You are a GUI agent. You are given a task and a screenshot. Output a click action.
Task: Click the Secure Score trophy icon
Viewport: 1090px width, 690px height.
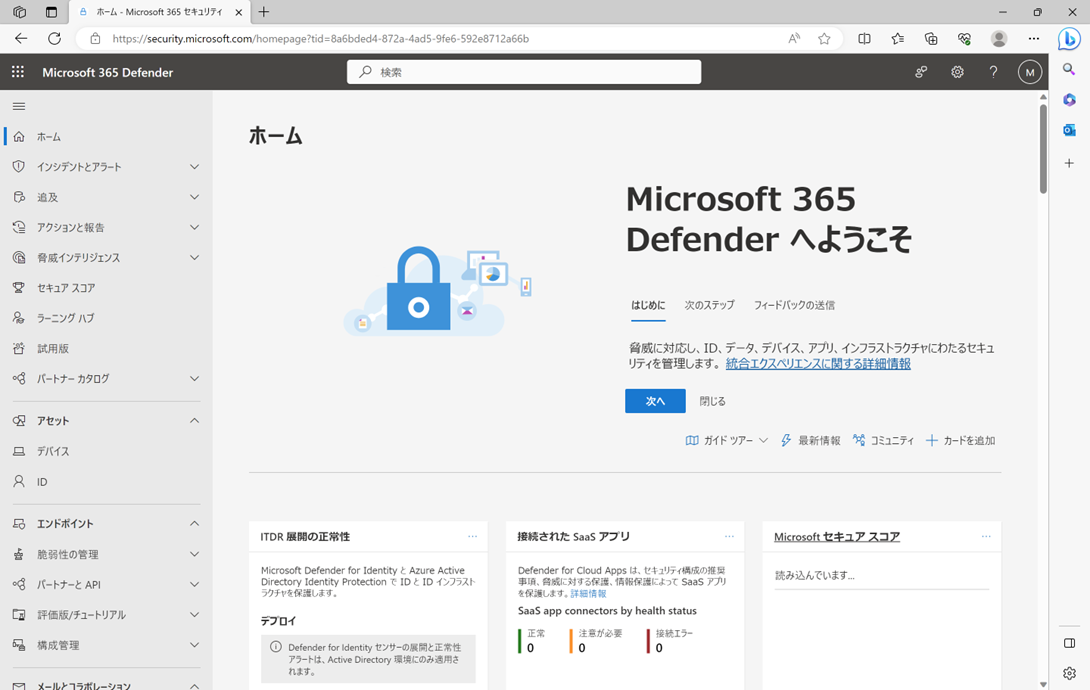(x=19, y=288)
